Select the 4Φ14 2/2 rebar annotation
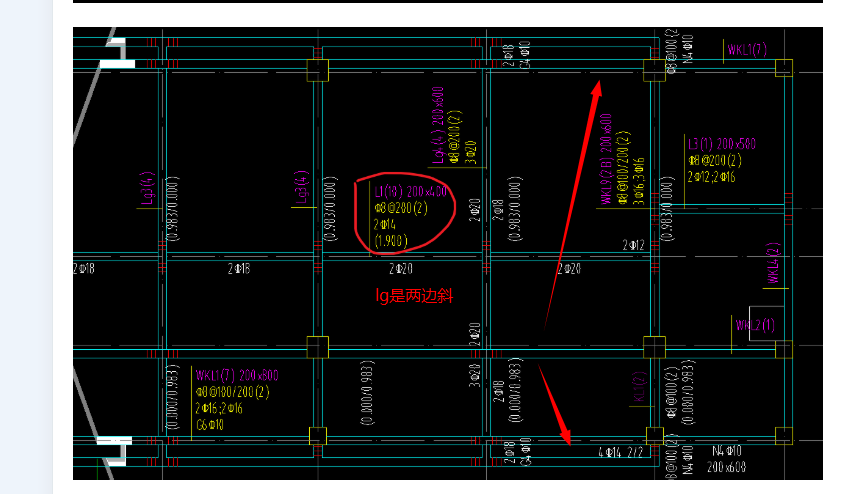Image resolution: width=858 pixels, height=494 pixels. 621,452
